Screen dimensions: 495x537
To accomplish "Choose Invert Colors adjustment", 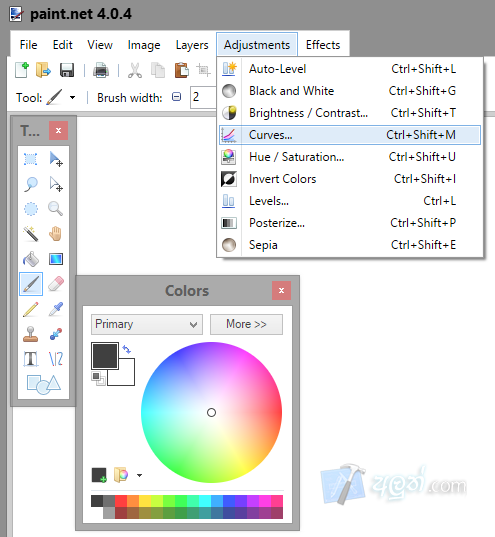I will pyautogui.click(x=350, y=179).
